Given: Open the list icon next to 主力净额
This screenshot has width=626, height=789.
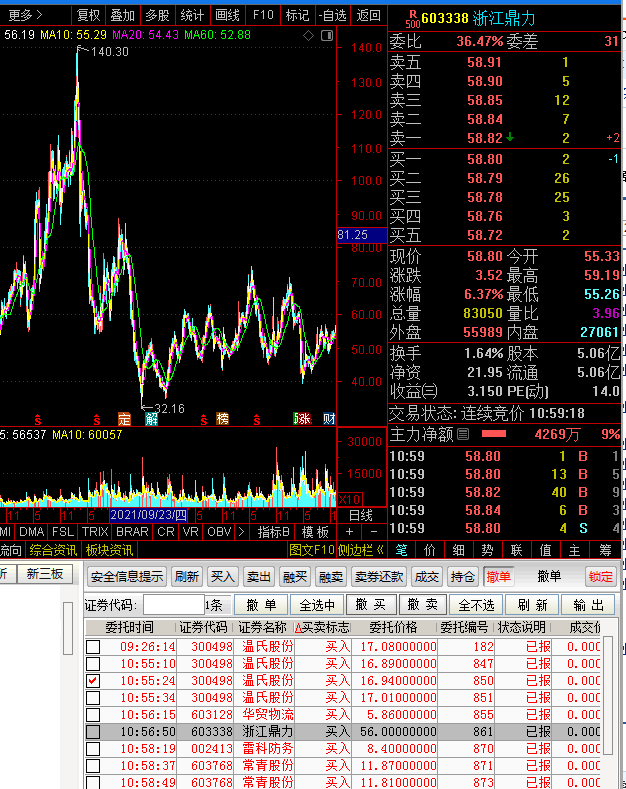Looking at the screenshot, I should click(464, 434).
